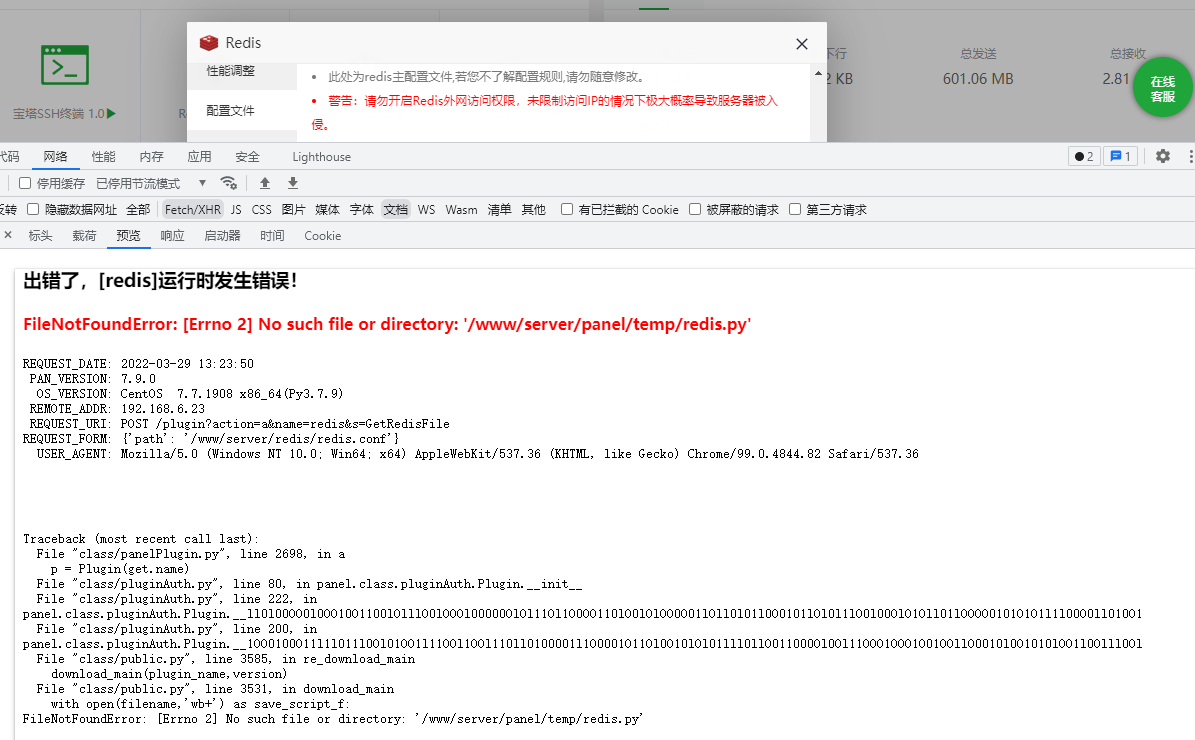Viewport: 1195px width, 740px height.
Task: Open the 宝塔SSH终端 terminal icon
Action: coord(65,65)
